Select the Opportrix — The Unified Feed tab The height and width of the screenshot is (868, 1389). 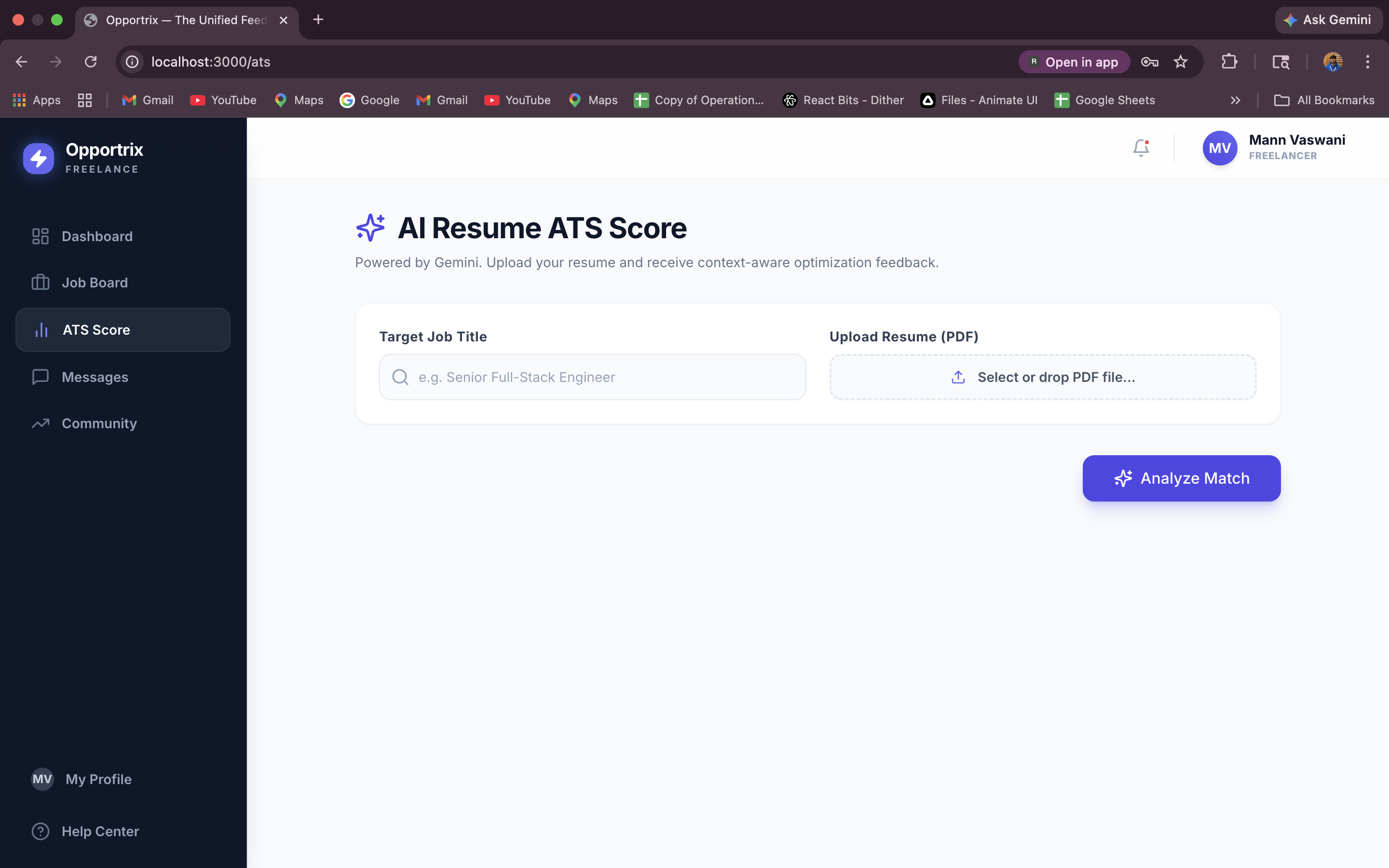187,20
